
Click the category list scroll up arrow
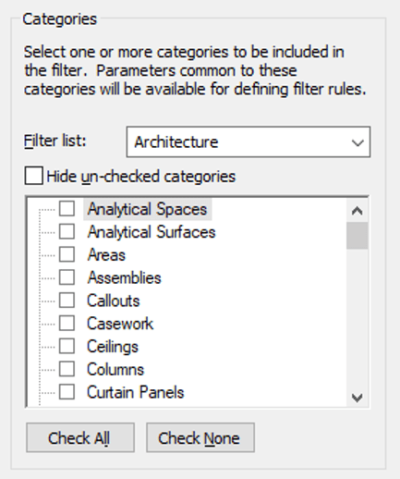(357, 211)
